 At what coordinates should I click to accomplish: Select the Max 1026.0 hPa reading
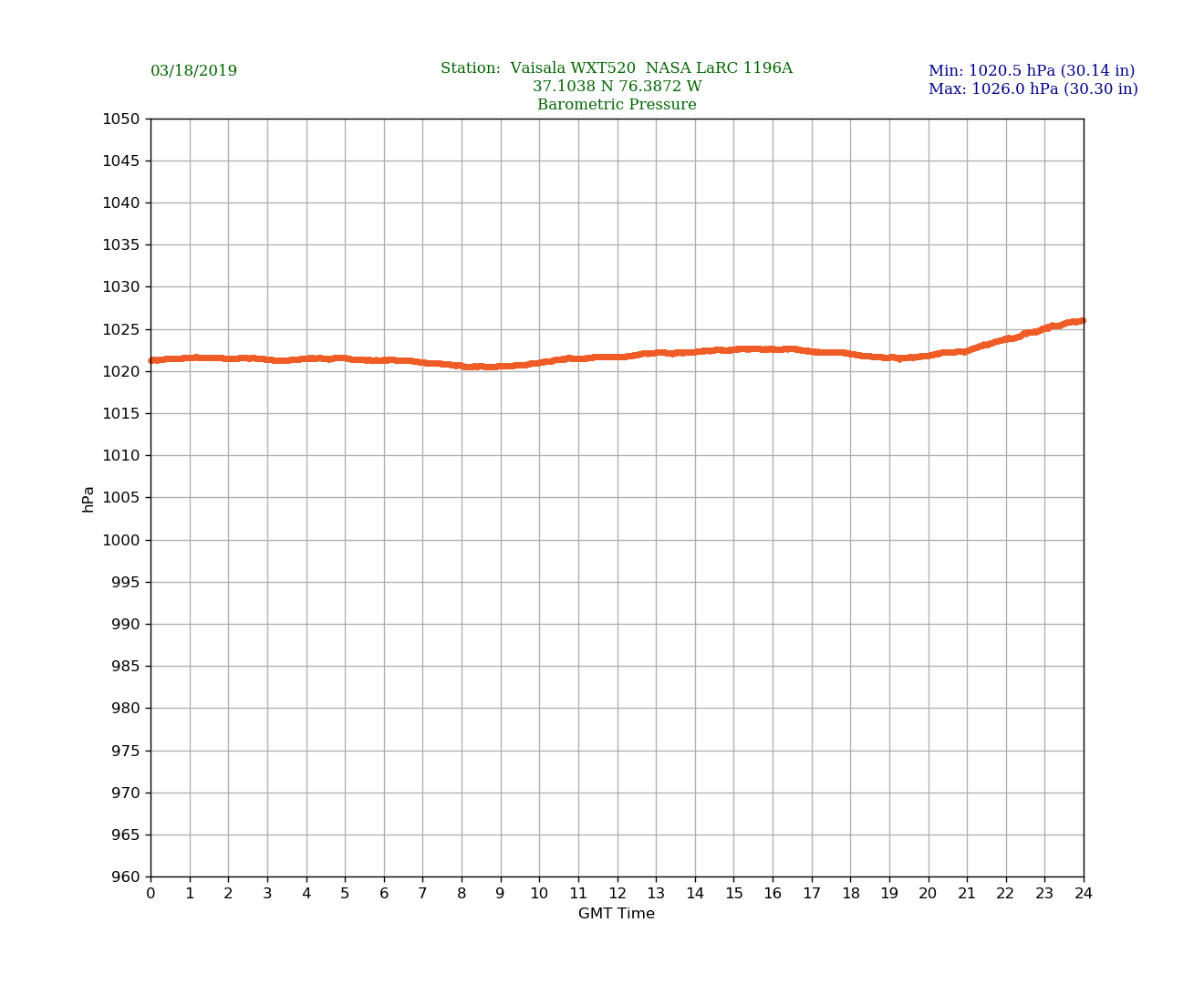click(x=1033, y=89)
